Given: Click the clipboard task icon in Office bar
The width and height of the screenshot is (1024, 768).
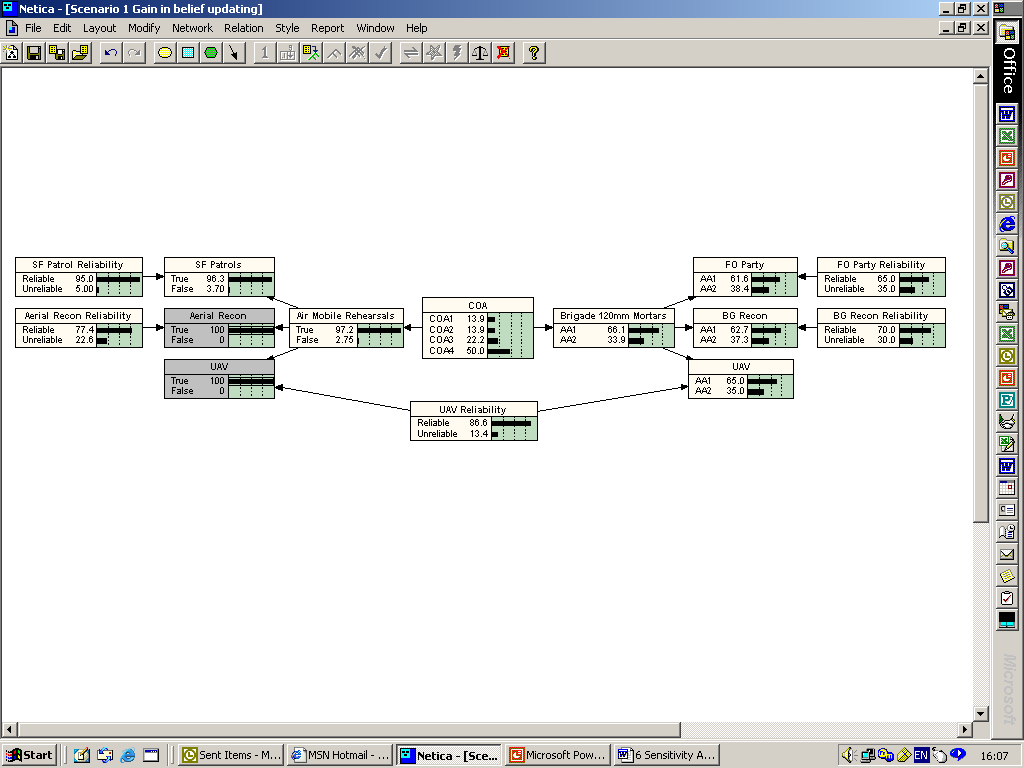Looking at the screenshot, I should click(x=1007, y=598).
